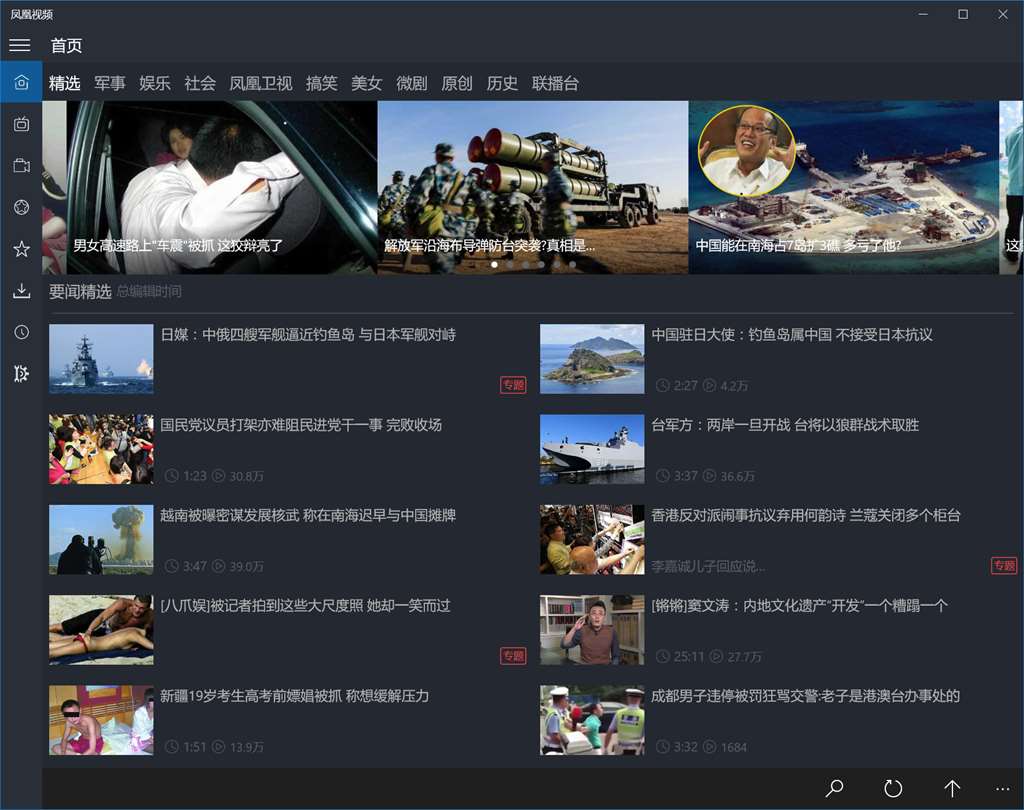This screenshot has height=810, width=1024.
Task: Open headline 新疆19岁考生高考前
Action: (295, 696)
